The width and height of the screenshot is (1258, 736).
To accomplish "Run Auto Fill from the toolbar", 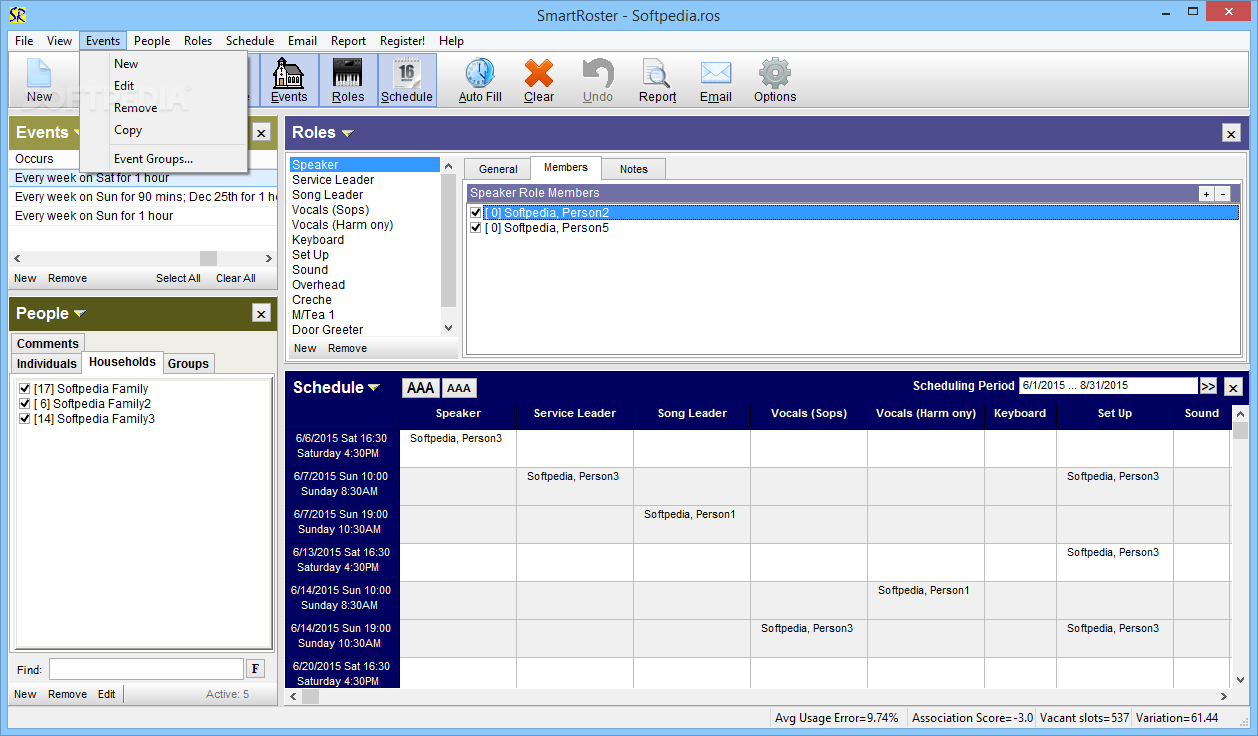I will click(x=480, y=80).
